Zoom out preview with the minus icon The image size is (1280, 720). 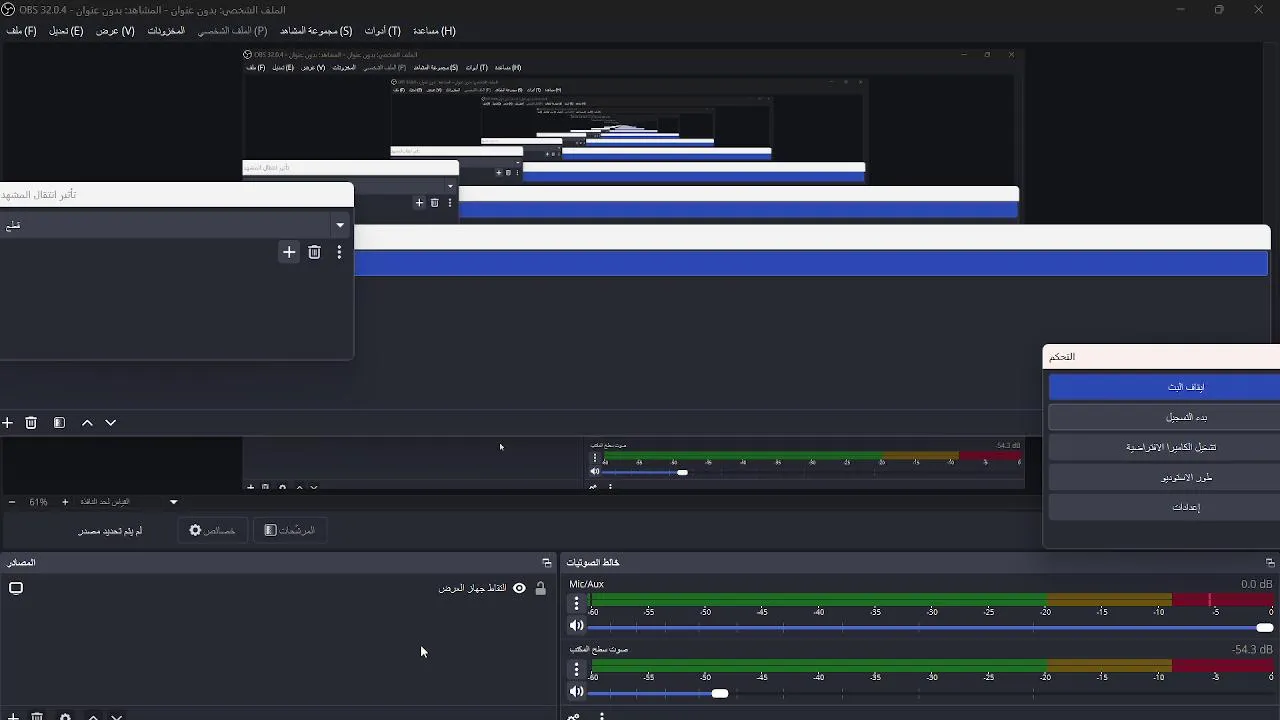tap(12, 502)
